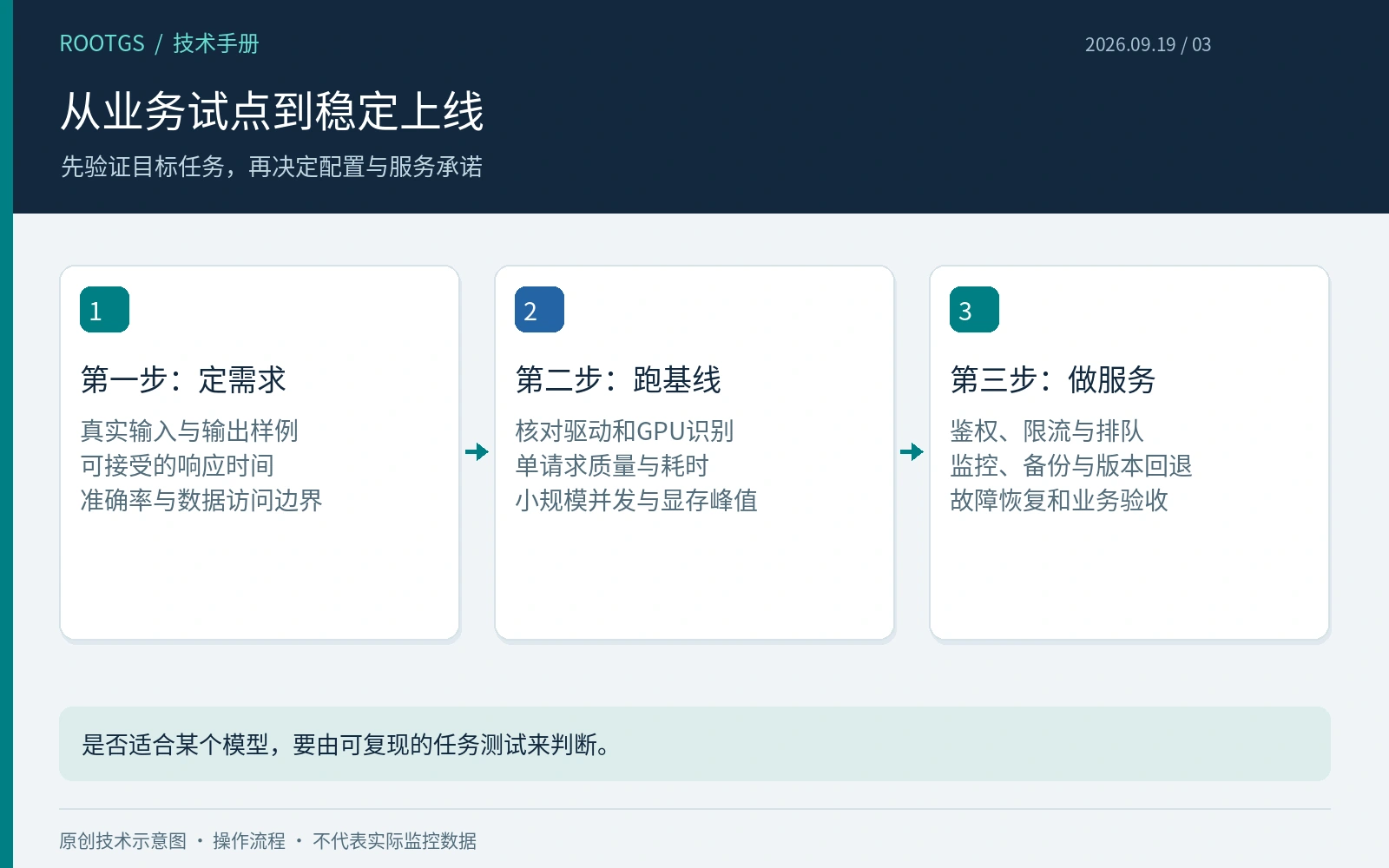Click line 可接受的响应时间
Image resolution: width=1389 pixels, height=868 pixels.
[177, 465]
